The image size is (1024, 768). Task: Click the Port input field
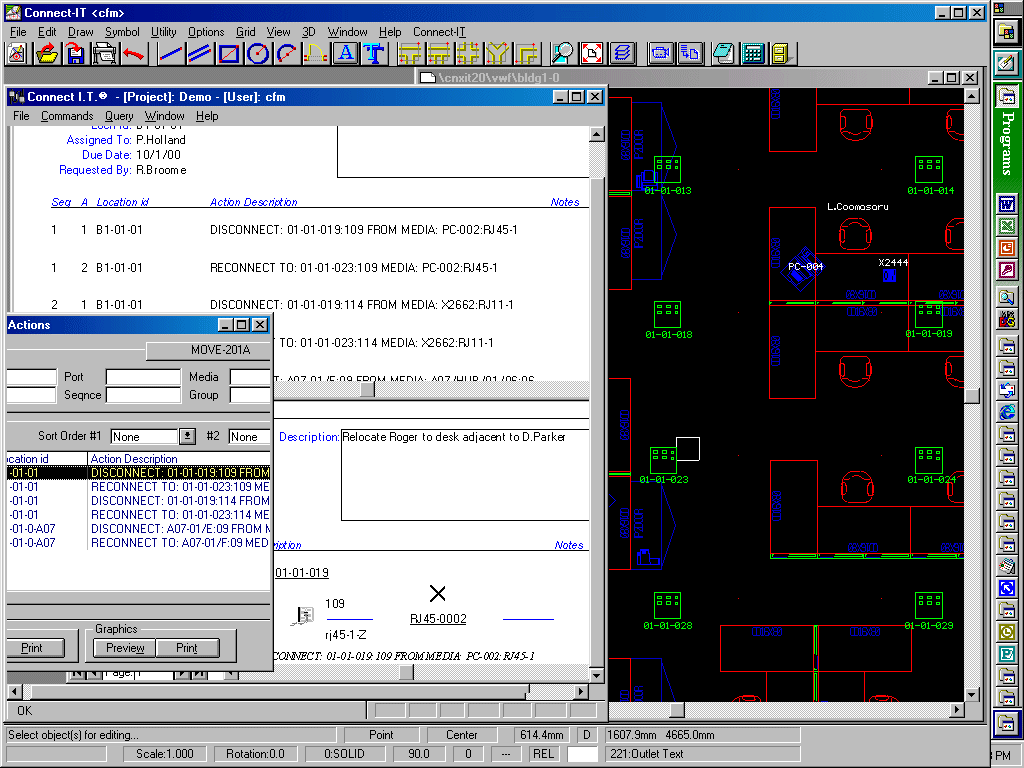click(143, 377)
